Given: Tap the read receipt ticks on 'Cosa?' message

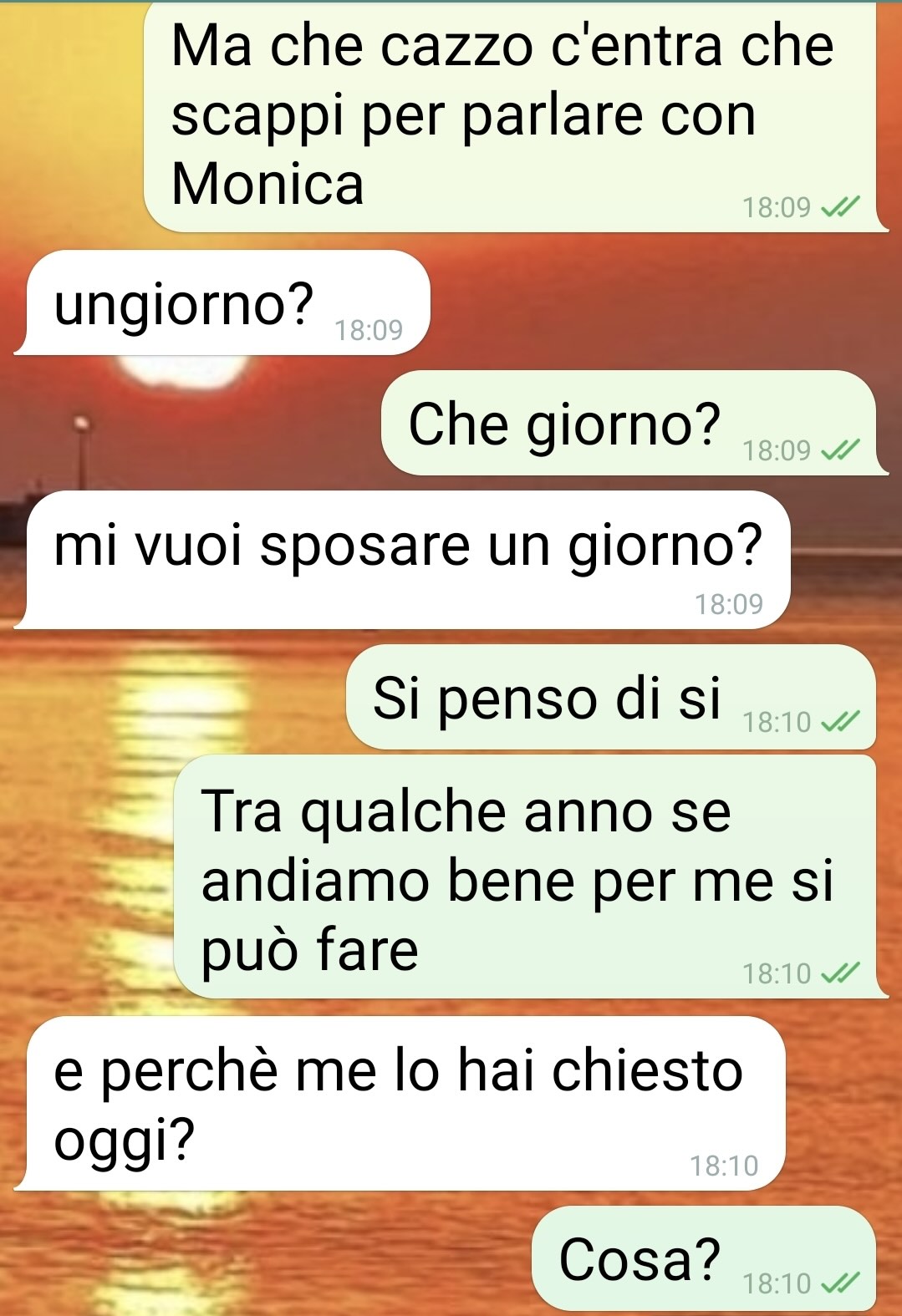Looking at the screenshot, I should 840,1283.
